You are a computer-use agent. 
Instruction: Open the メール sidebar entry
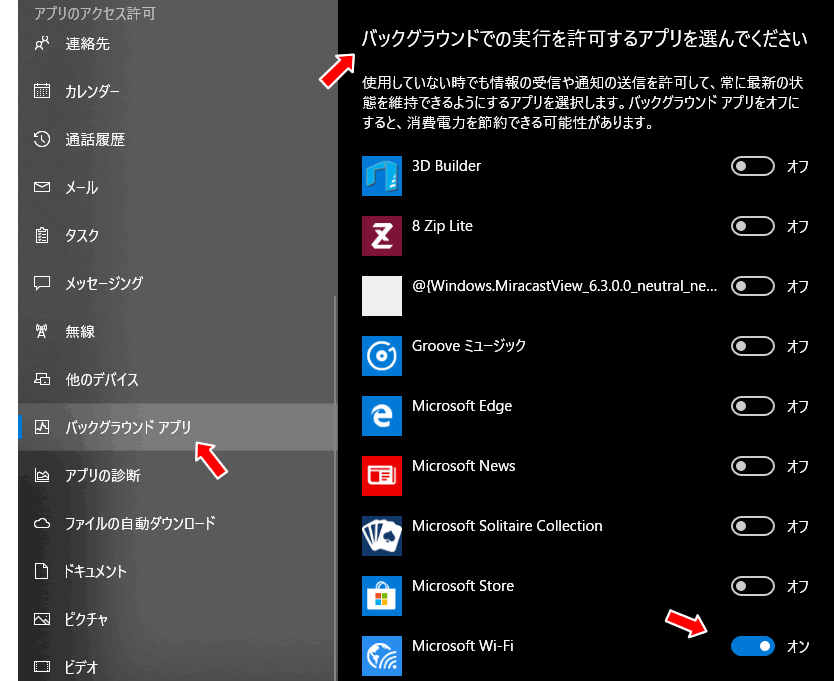(x=178, y=187)
